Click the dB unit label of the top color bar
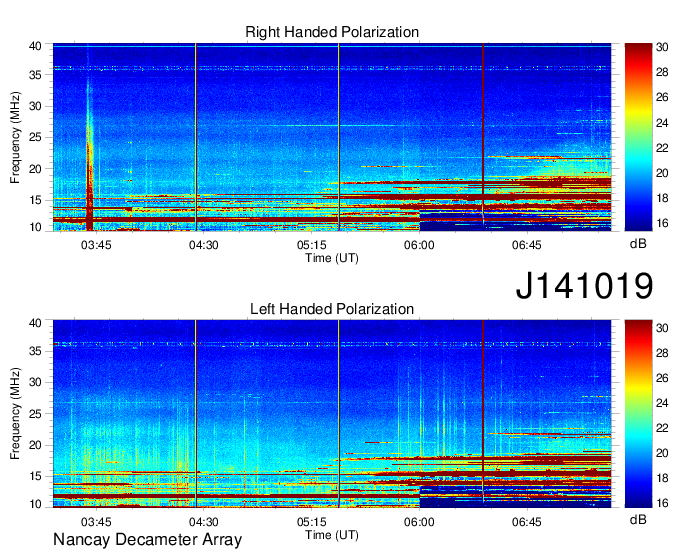The image size is (680, 552). click(x=638, y=244)
